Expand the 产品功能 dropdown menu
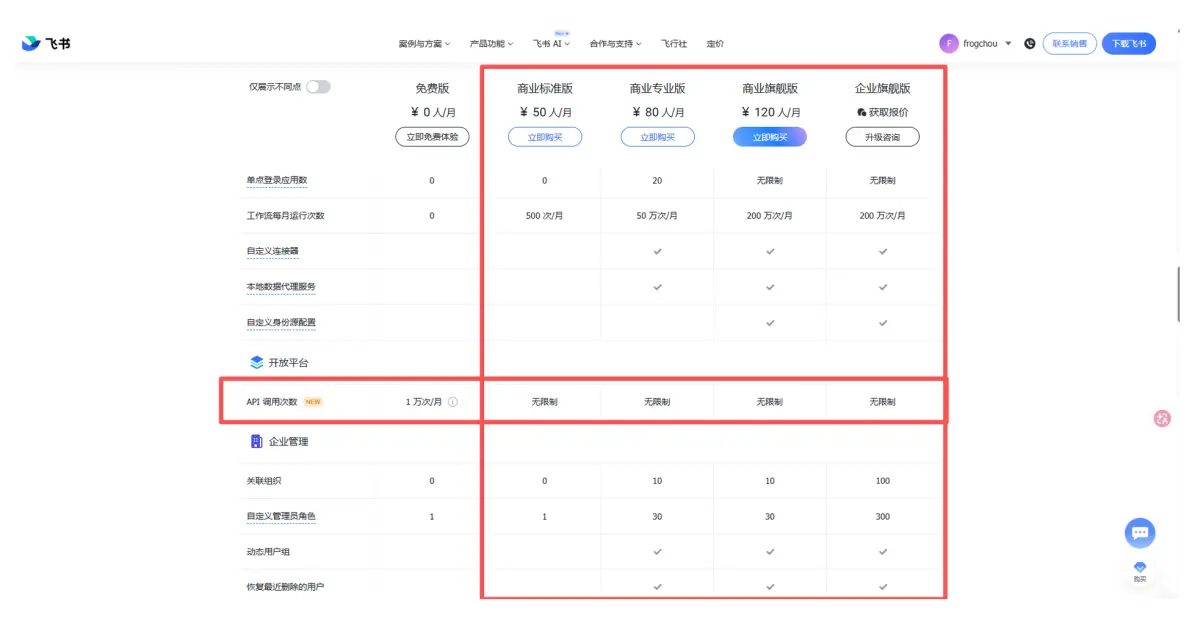This screenshot has width=1192, height=626. pos(491,44)
